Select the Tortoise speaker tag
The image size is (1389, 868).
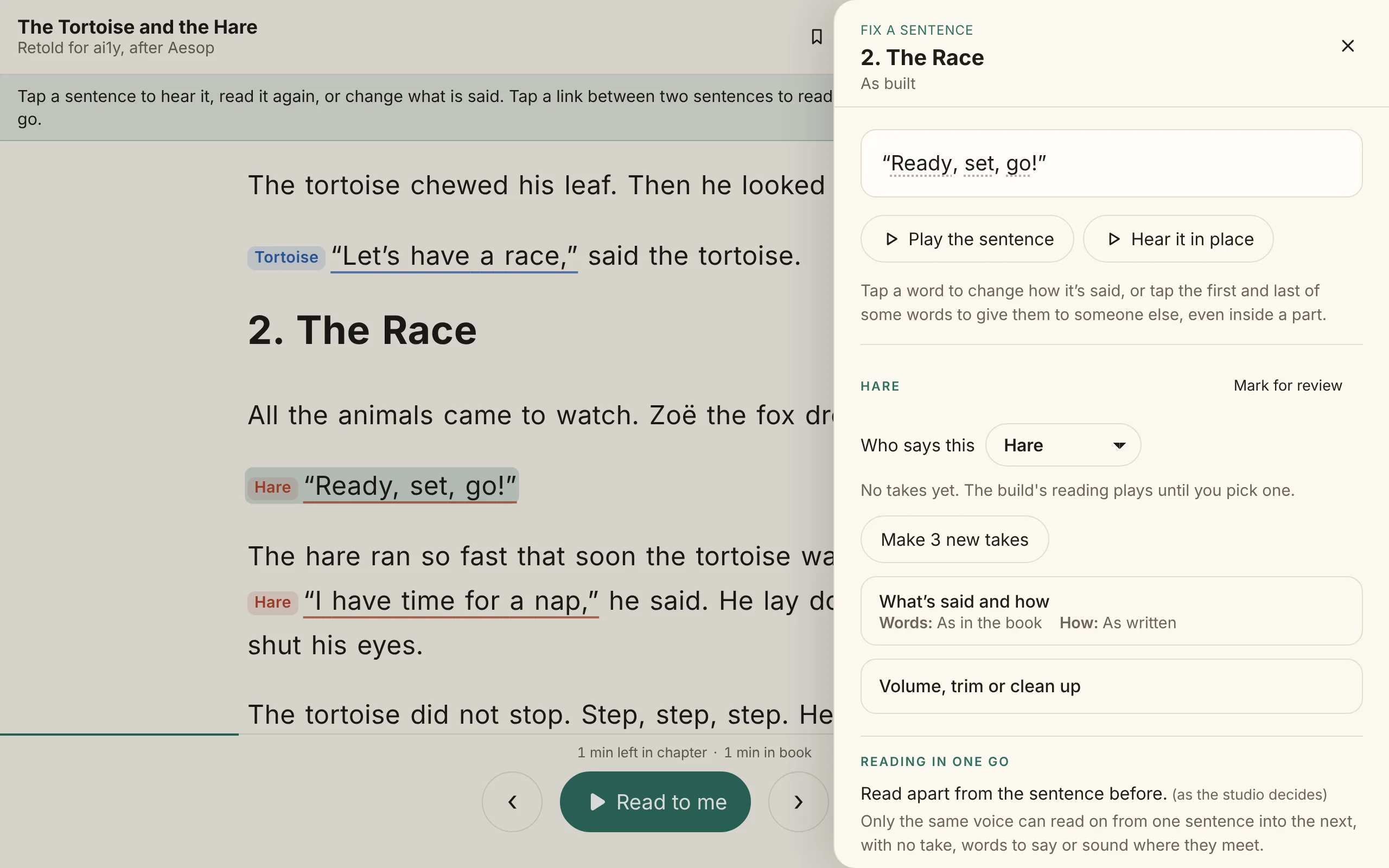(x=286, y=257)
